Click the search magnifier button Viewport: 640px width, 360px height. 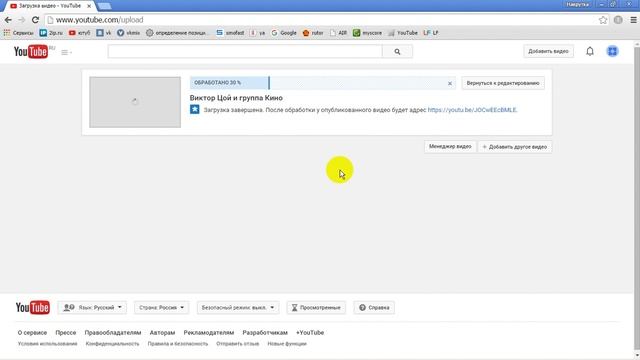397,52
